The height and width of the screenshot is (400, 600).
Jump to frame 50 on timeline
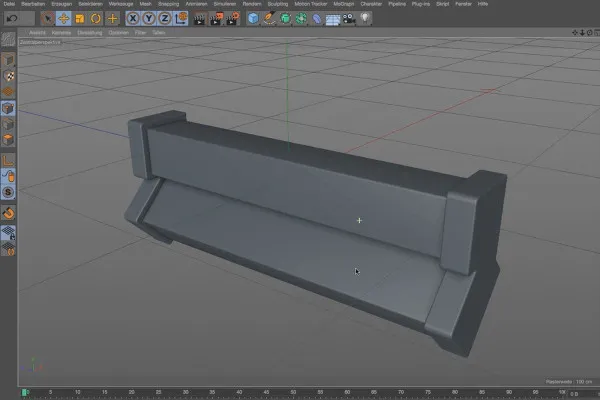[293, 392]
